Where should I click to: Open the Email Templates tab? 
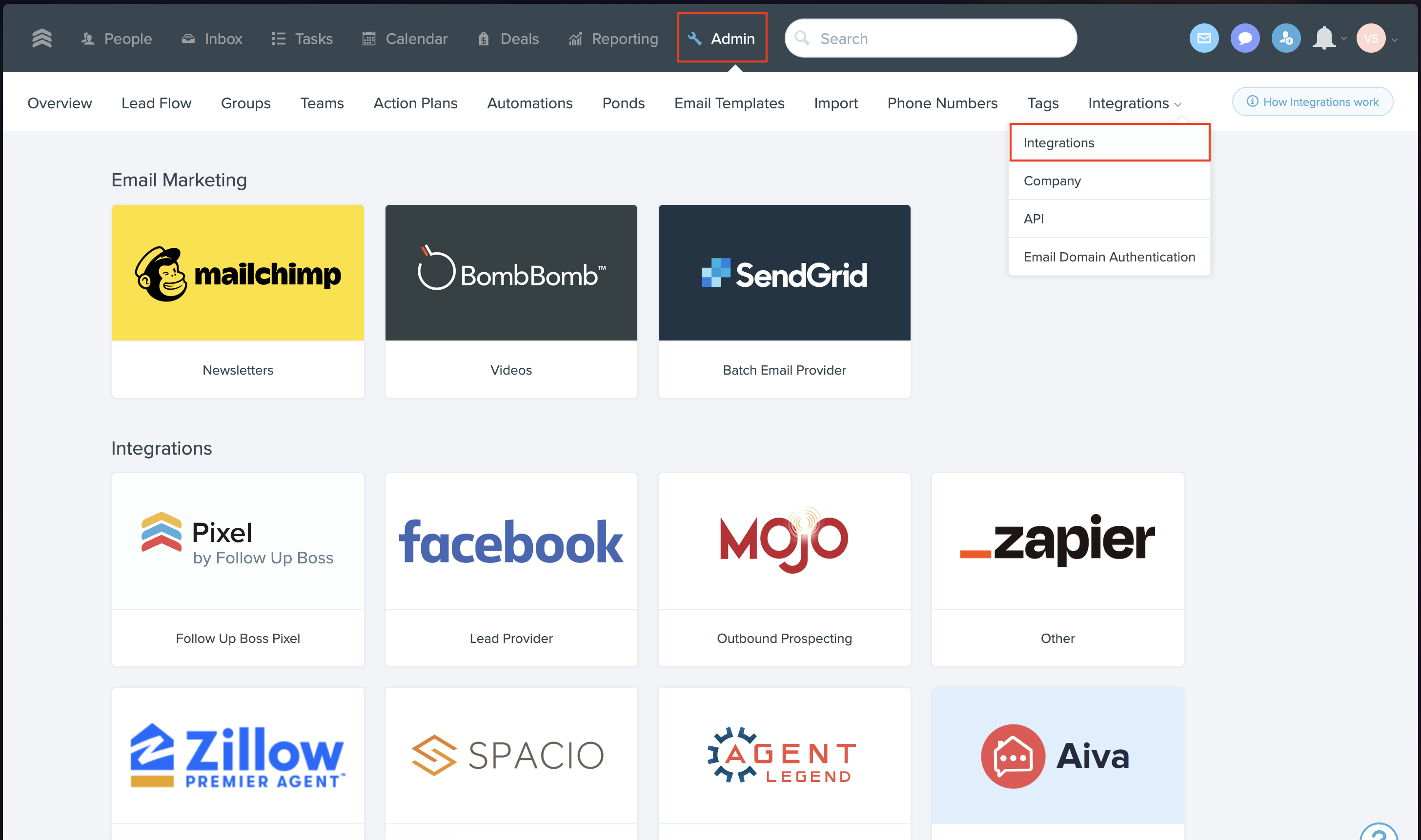click(729, 103)
